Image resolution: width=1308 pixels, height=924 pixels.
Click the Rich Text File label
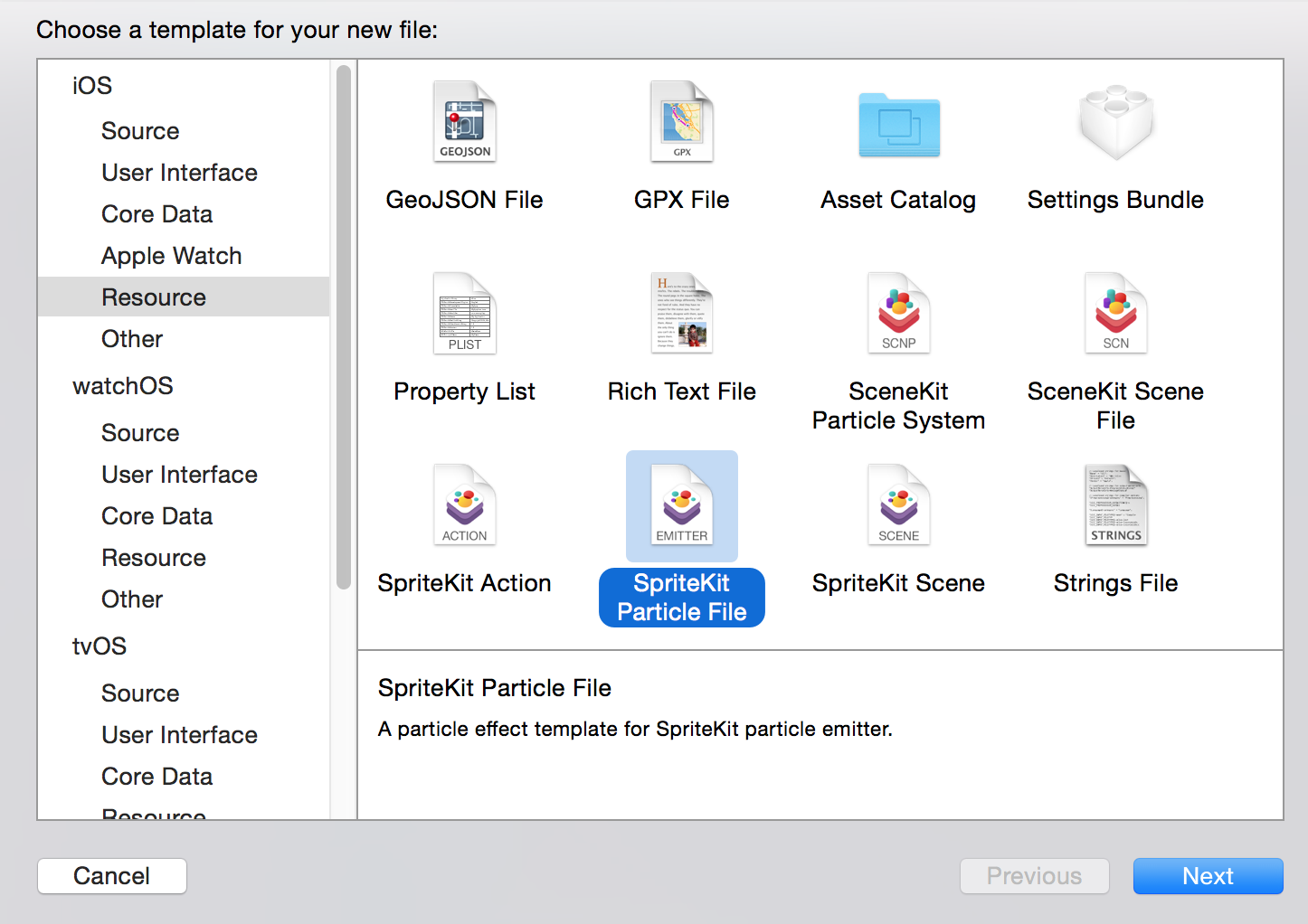pyautogui.click(x=682, y=391)
